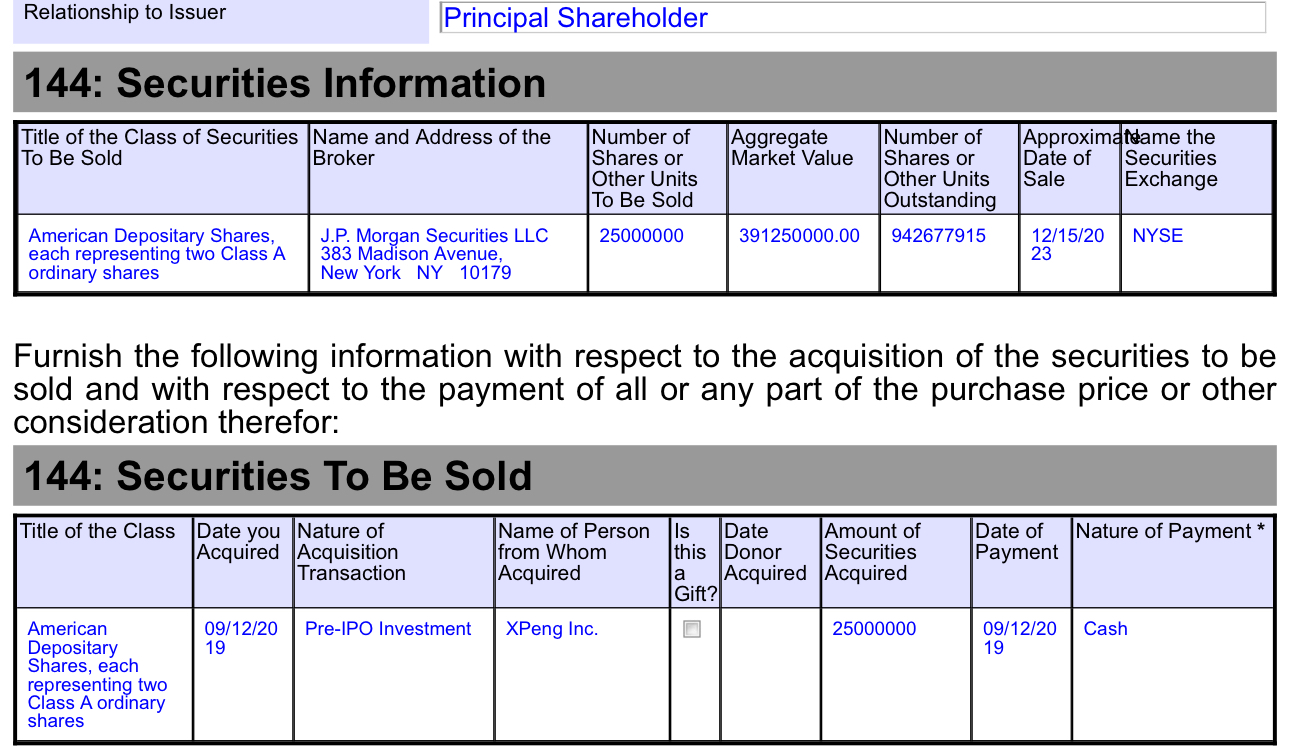Select the J.P. Morgan Securities LLC broker name
The height and width of the screenshot is (748, 1290).
(434, 236)
